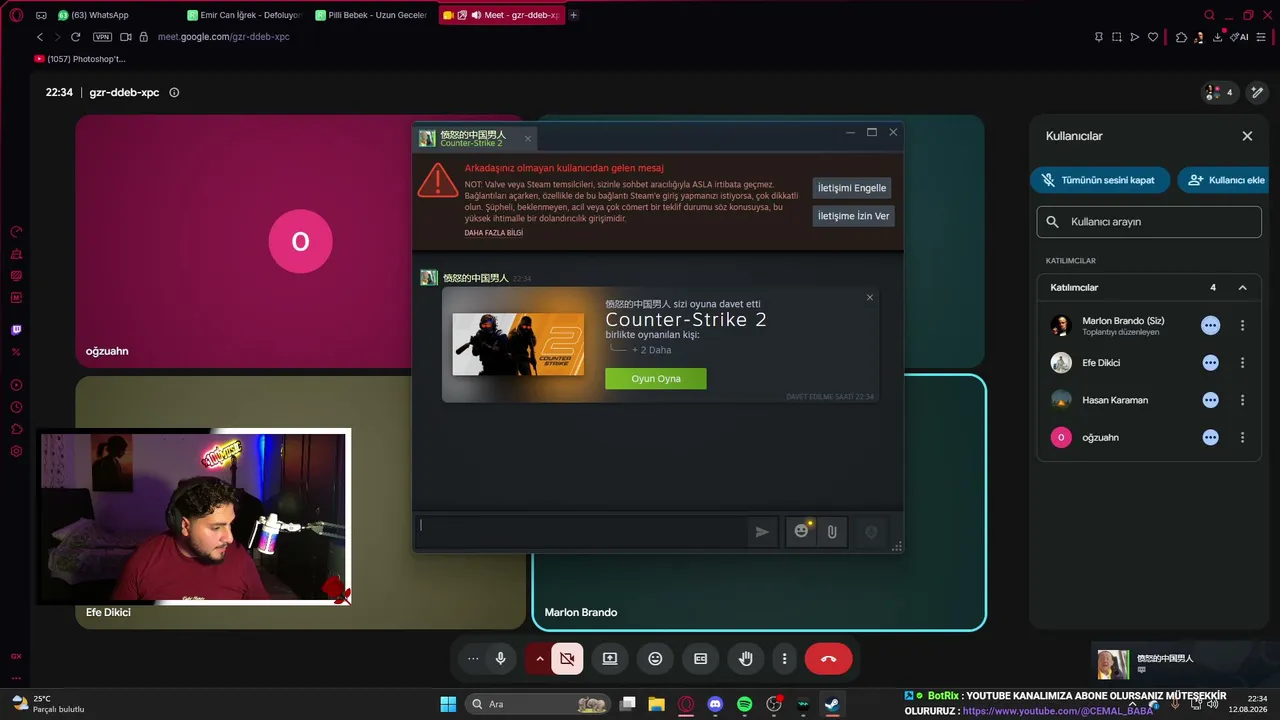Open options menu for oğzuahn participant

pos(1243,437)
